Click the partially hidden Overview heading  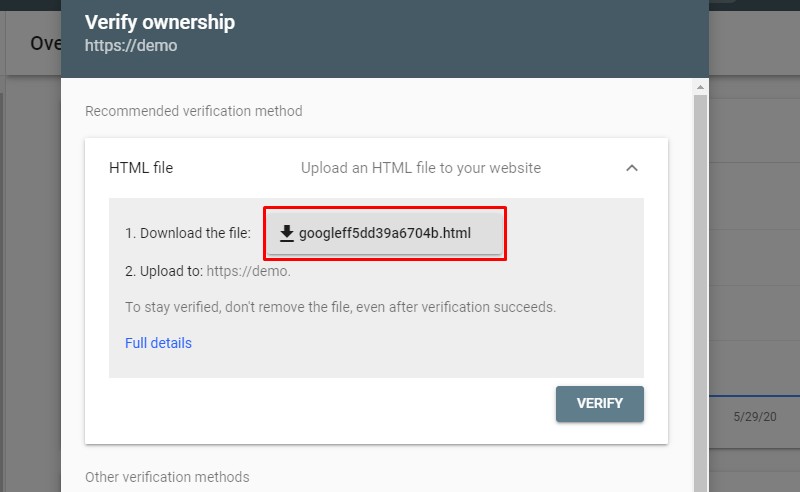[46, 43]
